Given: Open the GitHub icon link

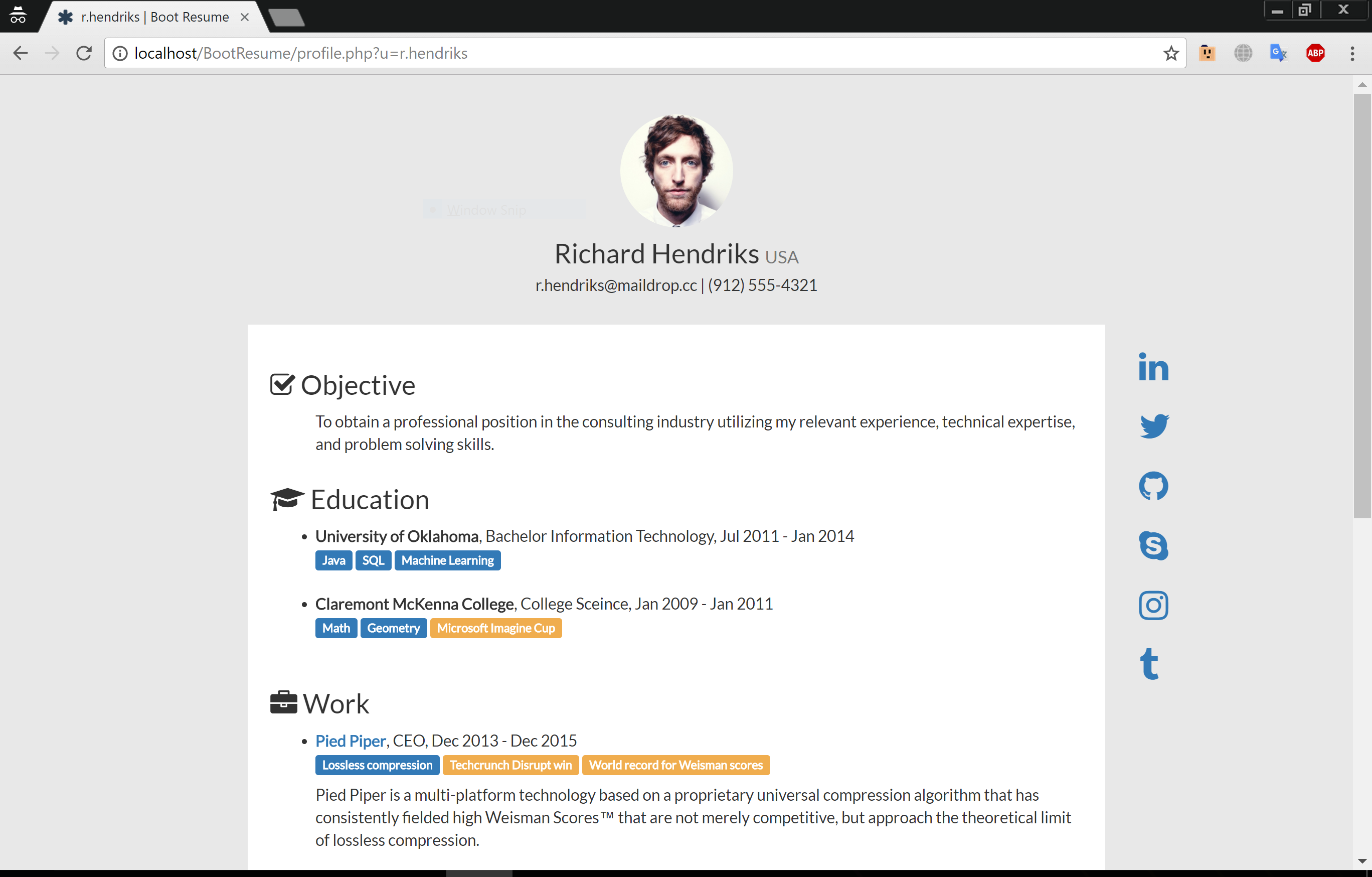Looking at the screenshot, I should (x=1153, y=486).
